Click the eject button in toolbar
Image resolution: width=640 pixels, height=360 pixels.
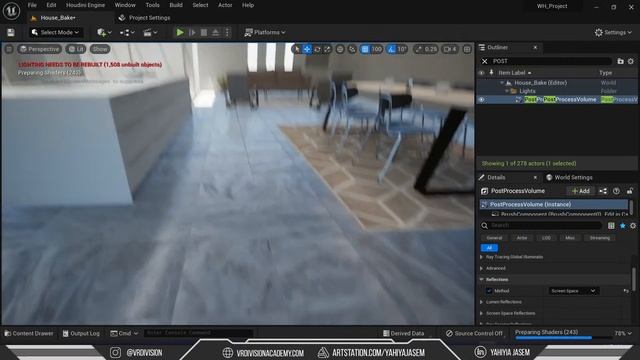[x=215, y=32]
